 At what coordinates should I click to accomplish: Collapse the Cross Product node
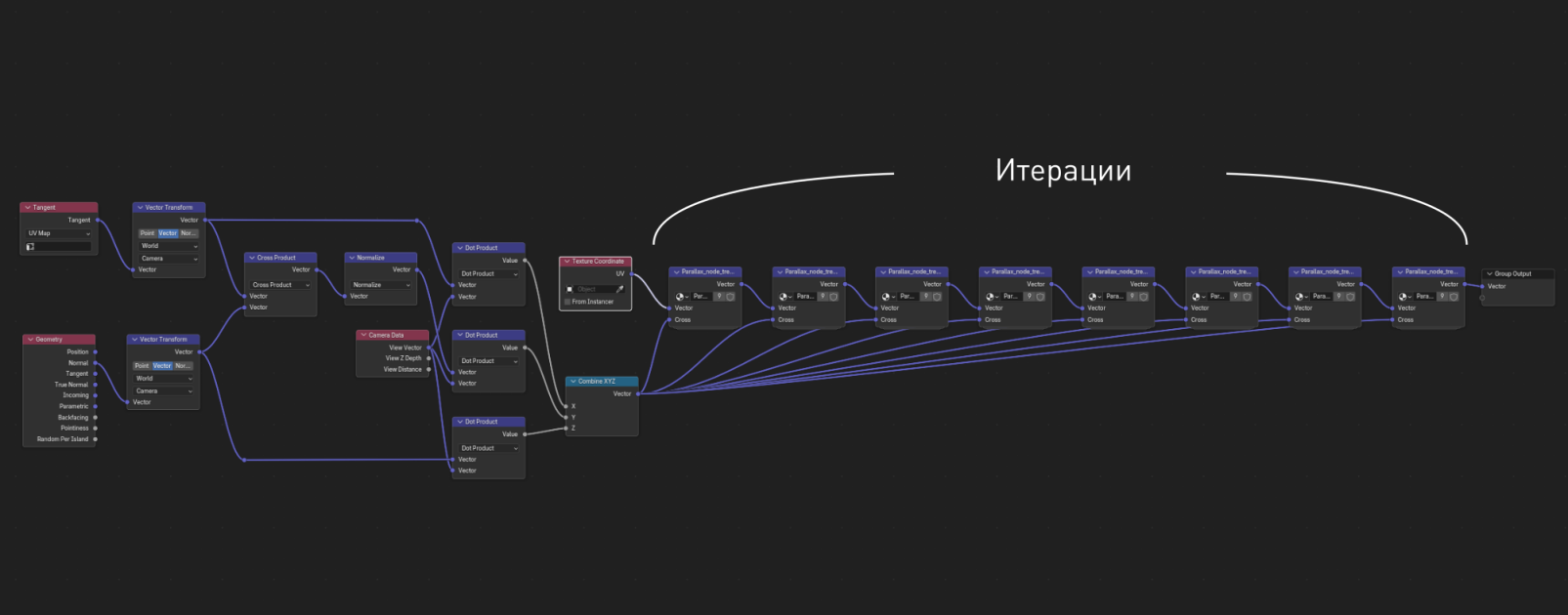click(x=252, y=258)
